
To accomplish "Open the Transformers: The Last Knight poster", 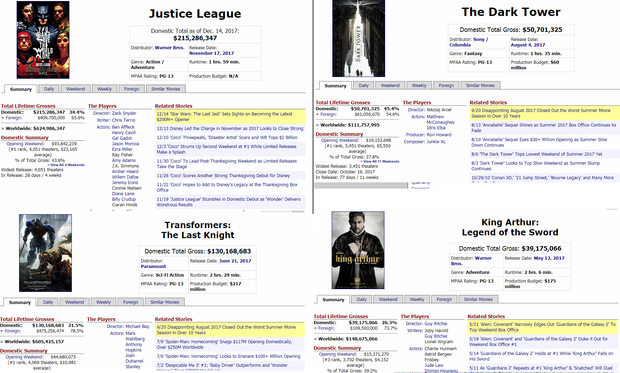I will pyautogui.click(x=45, y=253).
